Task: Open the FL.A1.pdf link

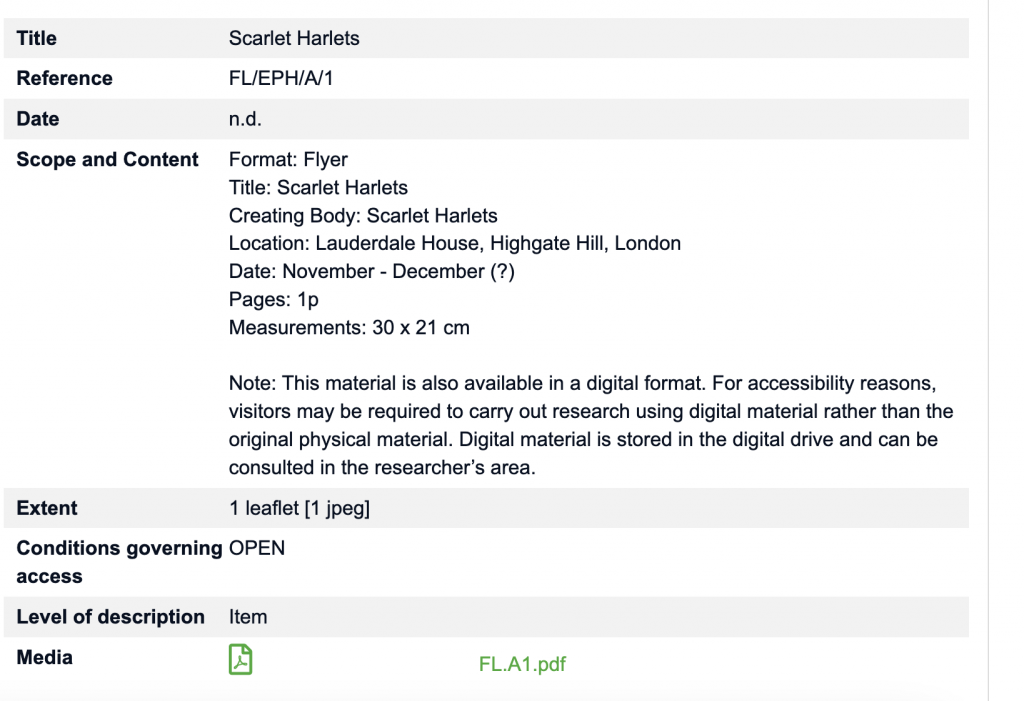Action: click(522, 665)
